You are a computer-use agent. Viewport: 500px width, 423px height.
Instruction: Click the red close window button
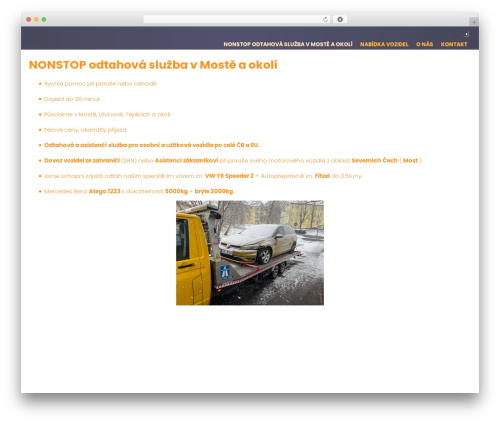click(x=29, y=19)
